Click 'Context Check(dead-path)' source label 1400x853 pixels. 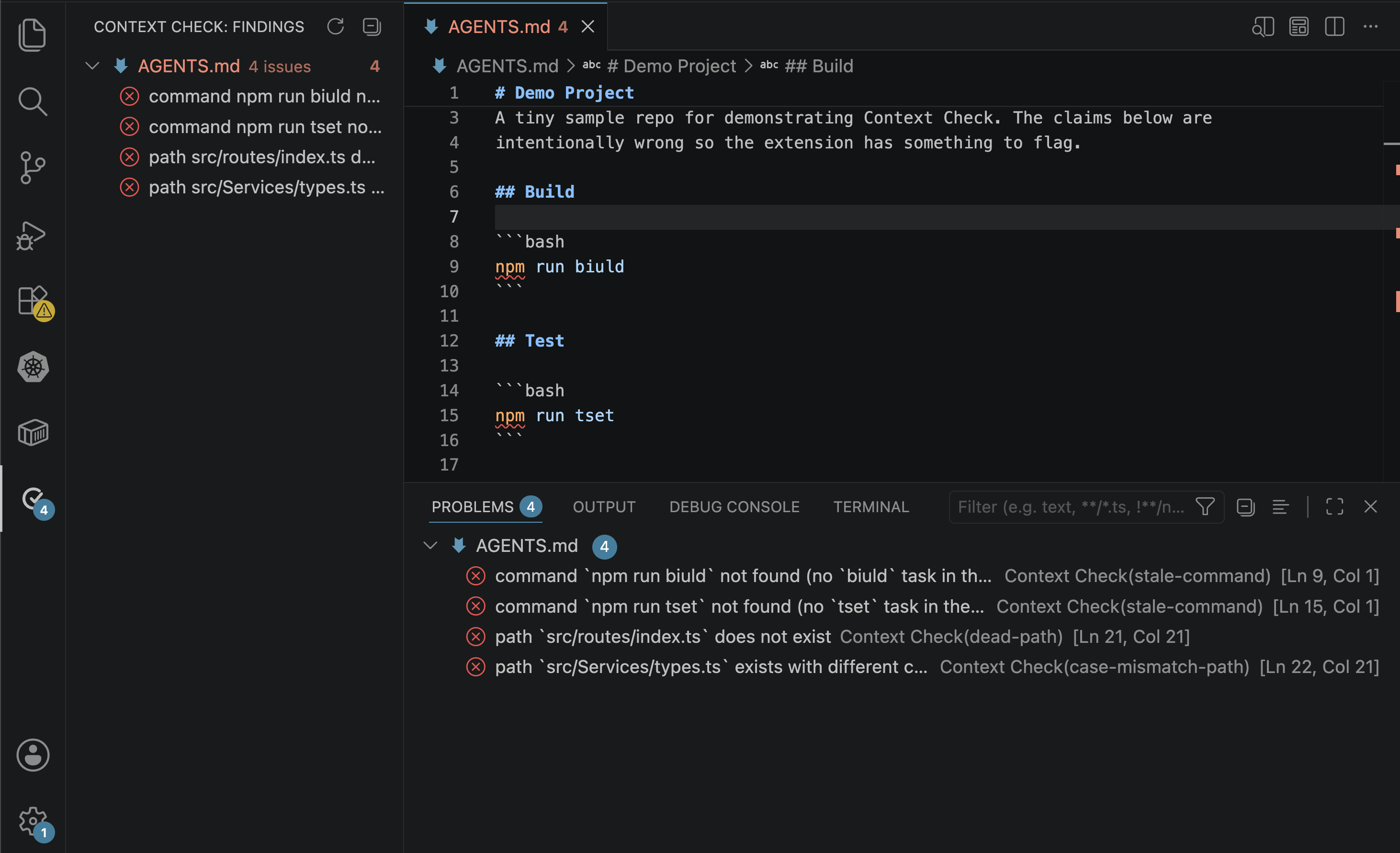point(950,637)
